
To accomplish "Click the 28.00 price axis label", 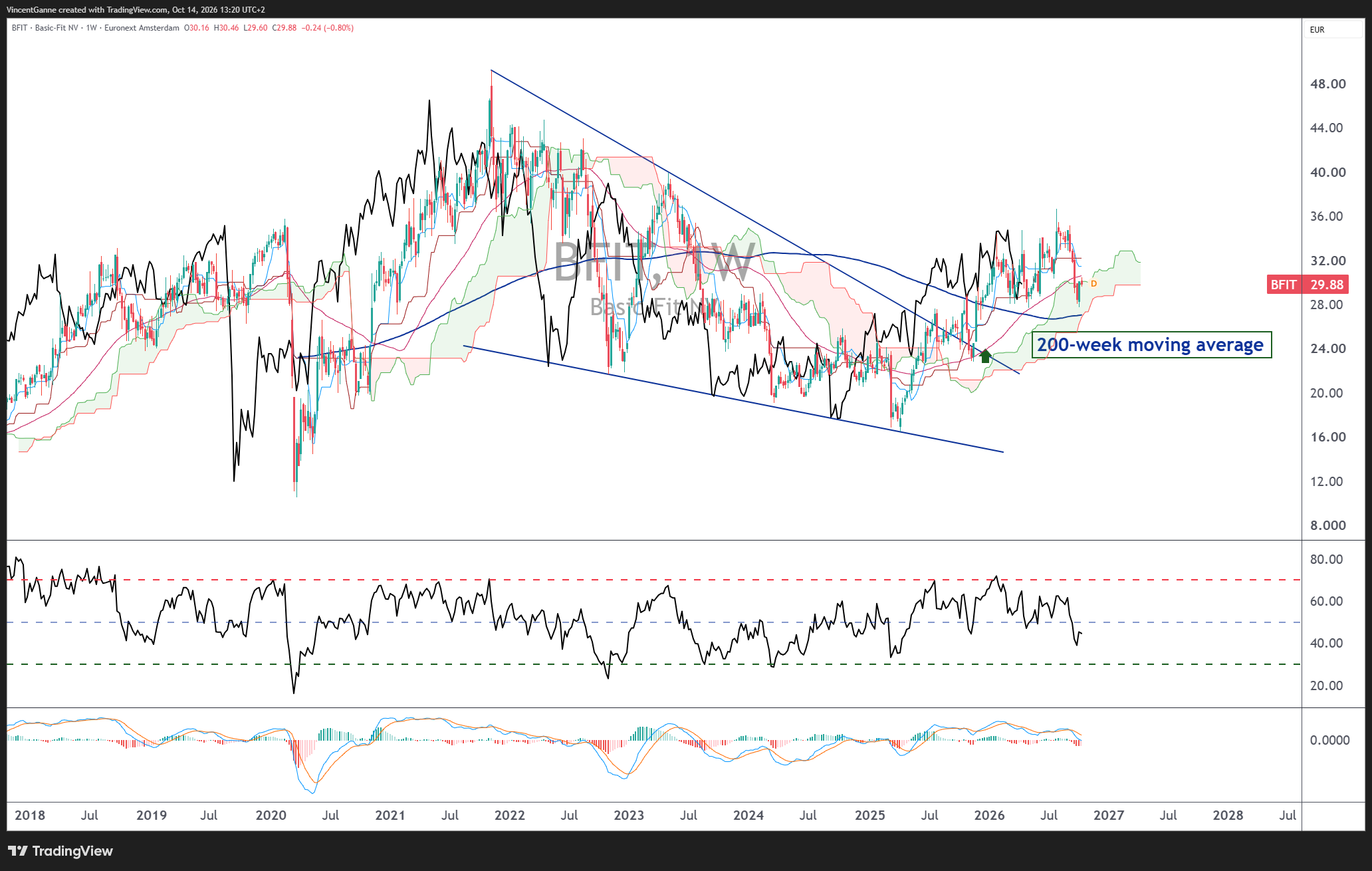I will [1327, 305].
